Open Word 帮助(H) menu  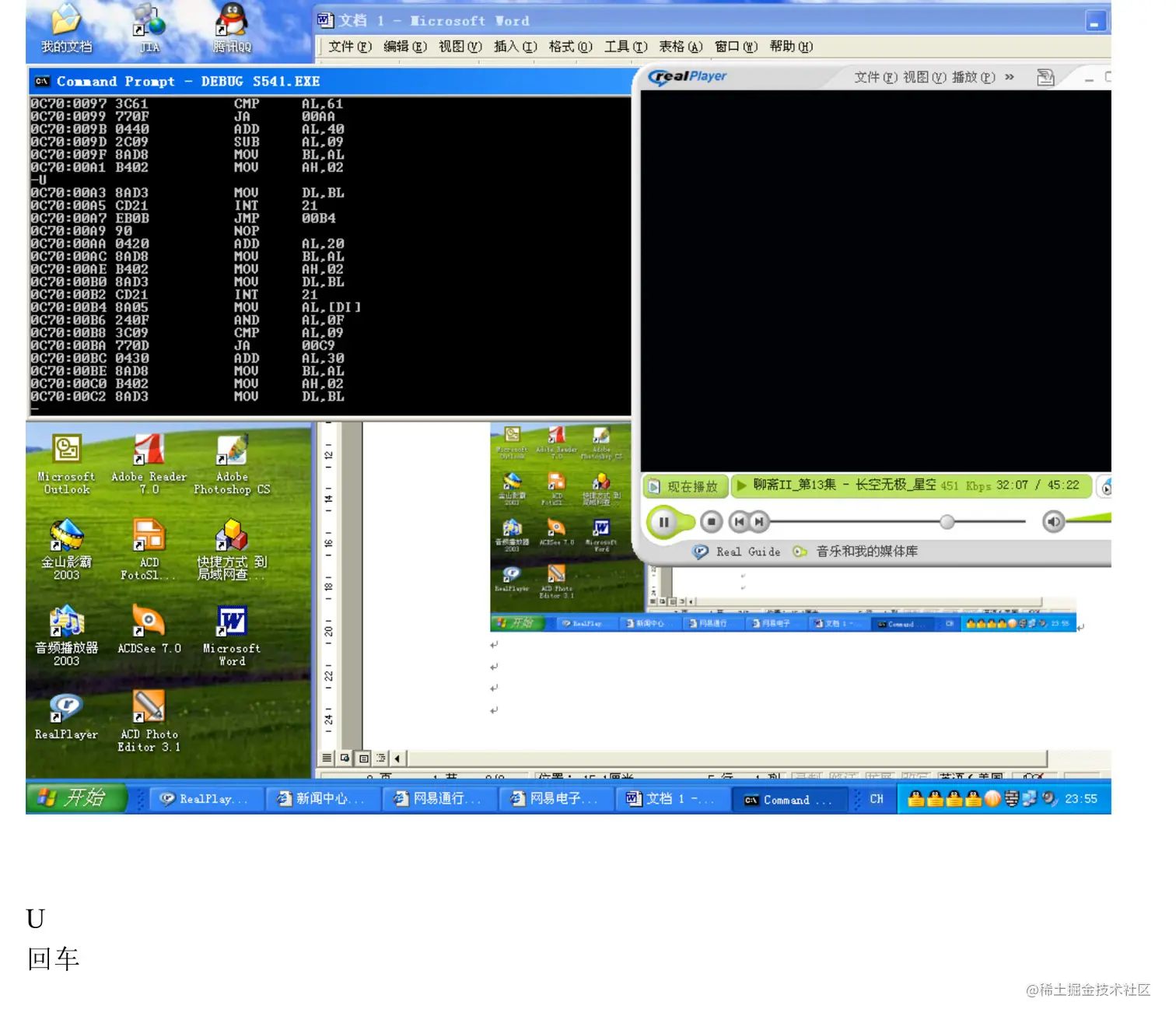[792, 47]
